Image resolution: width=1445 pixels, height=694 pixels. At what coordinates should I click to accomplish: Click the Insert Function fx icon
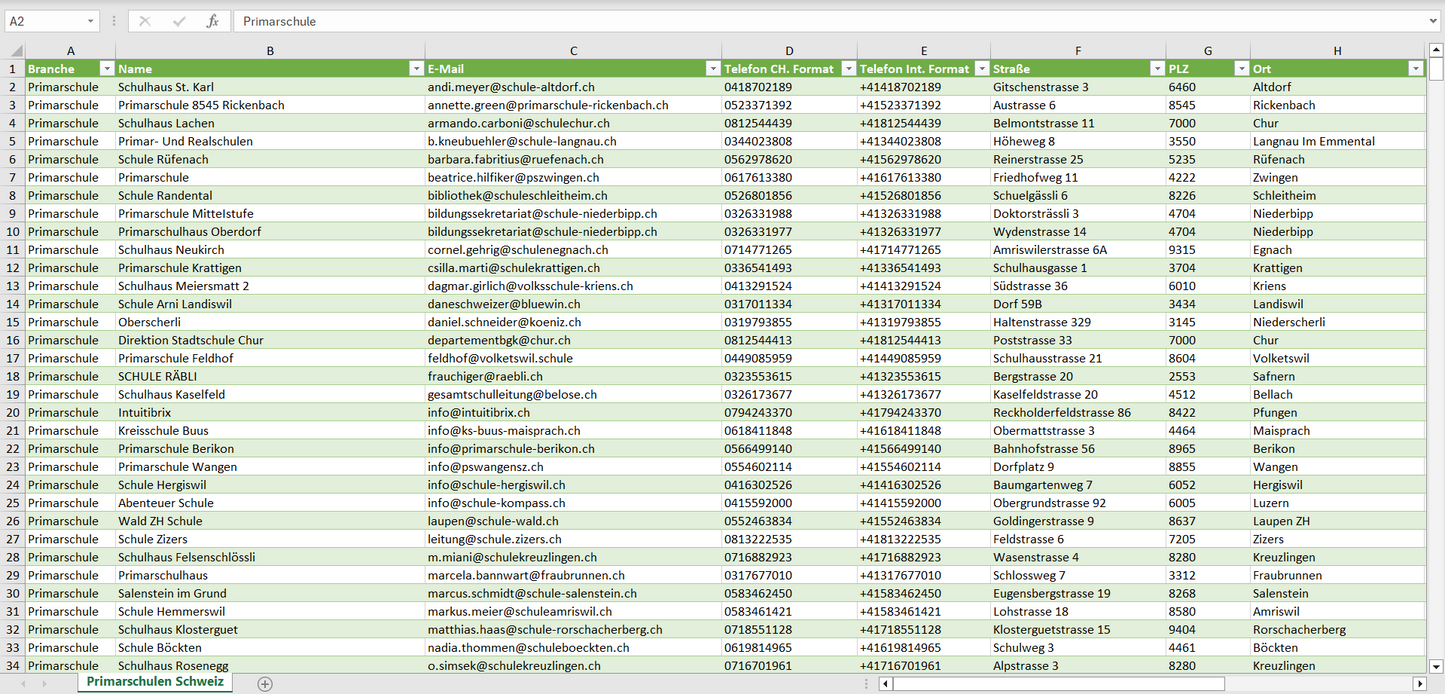coord(212,21)
